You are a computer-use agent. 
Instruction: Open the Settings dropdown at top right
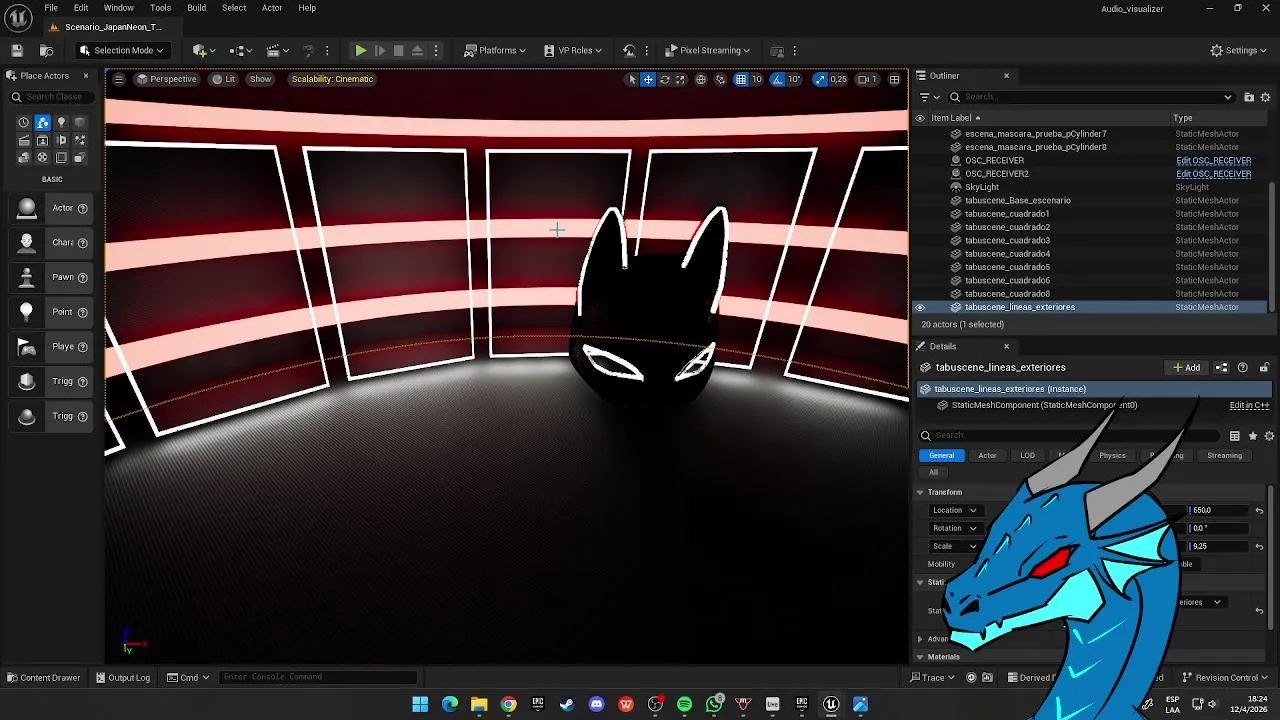1238,50
